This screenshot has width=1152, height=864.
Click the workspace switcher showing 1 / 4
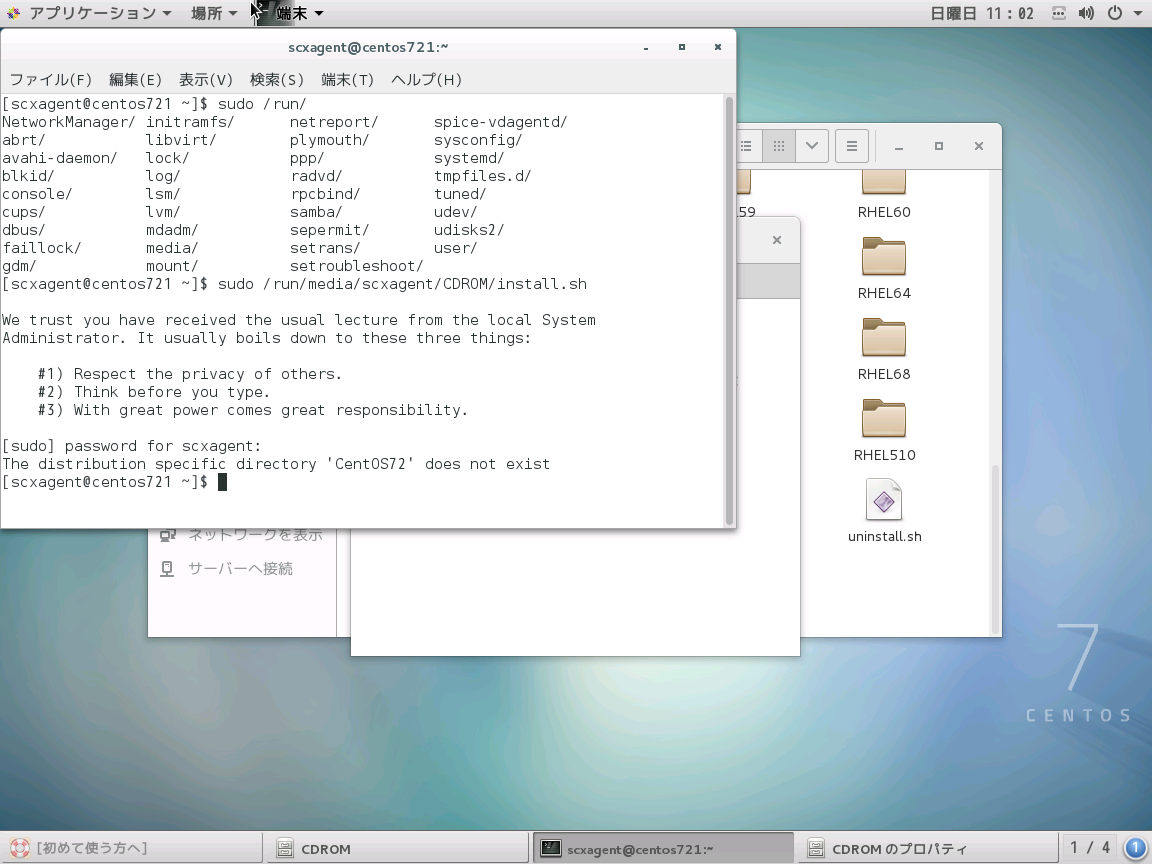1090,847
